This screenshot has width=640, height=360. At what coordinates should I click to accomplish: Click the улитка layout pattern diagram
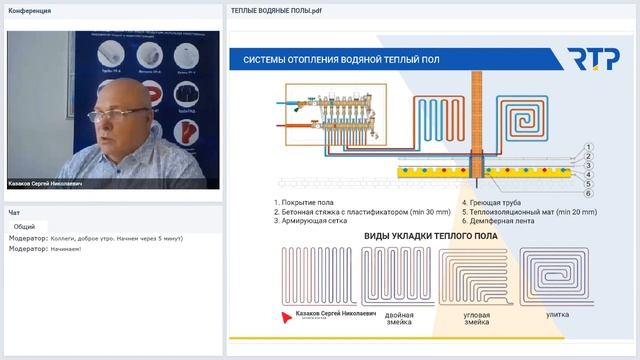tap(557, 276)
